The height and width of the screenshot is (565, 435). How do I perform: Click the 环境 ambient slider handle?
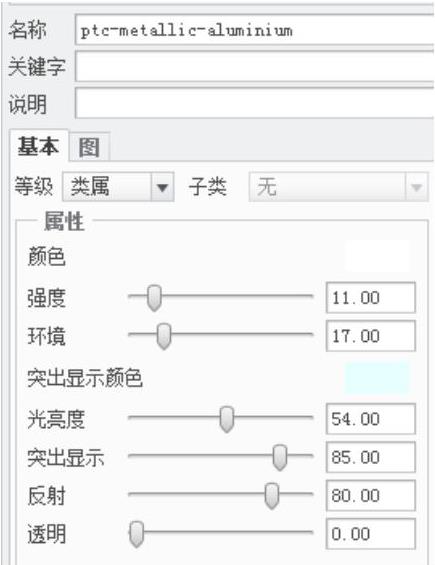pyautogui.click(x=164, y=336)
